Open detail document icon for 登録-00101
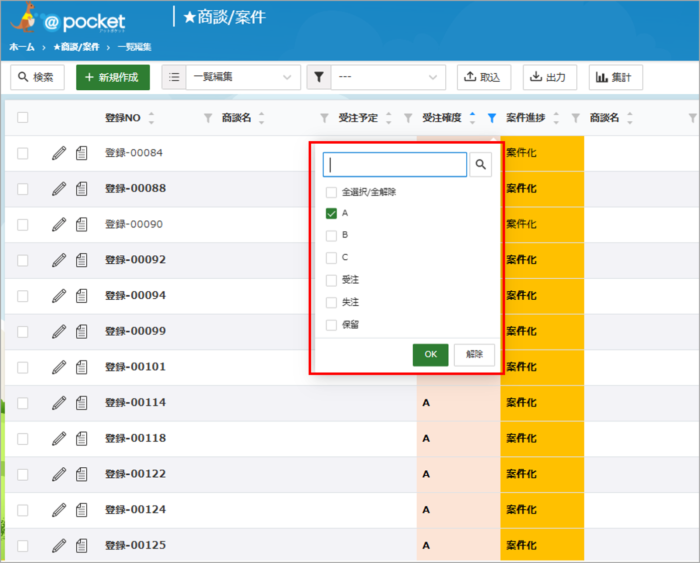This screenshot has width=700, height=563. [81, 367]
